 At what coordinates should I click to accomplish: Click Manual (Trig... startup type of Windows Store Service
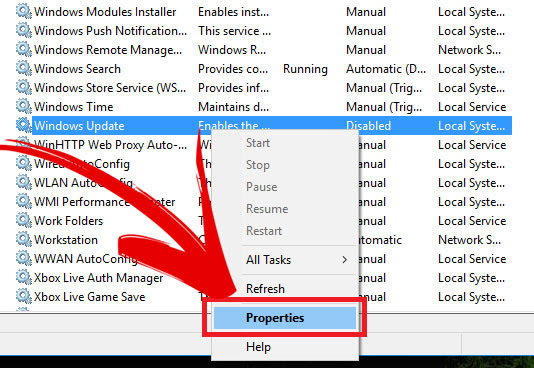click(x=384, y=88)
